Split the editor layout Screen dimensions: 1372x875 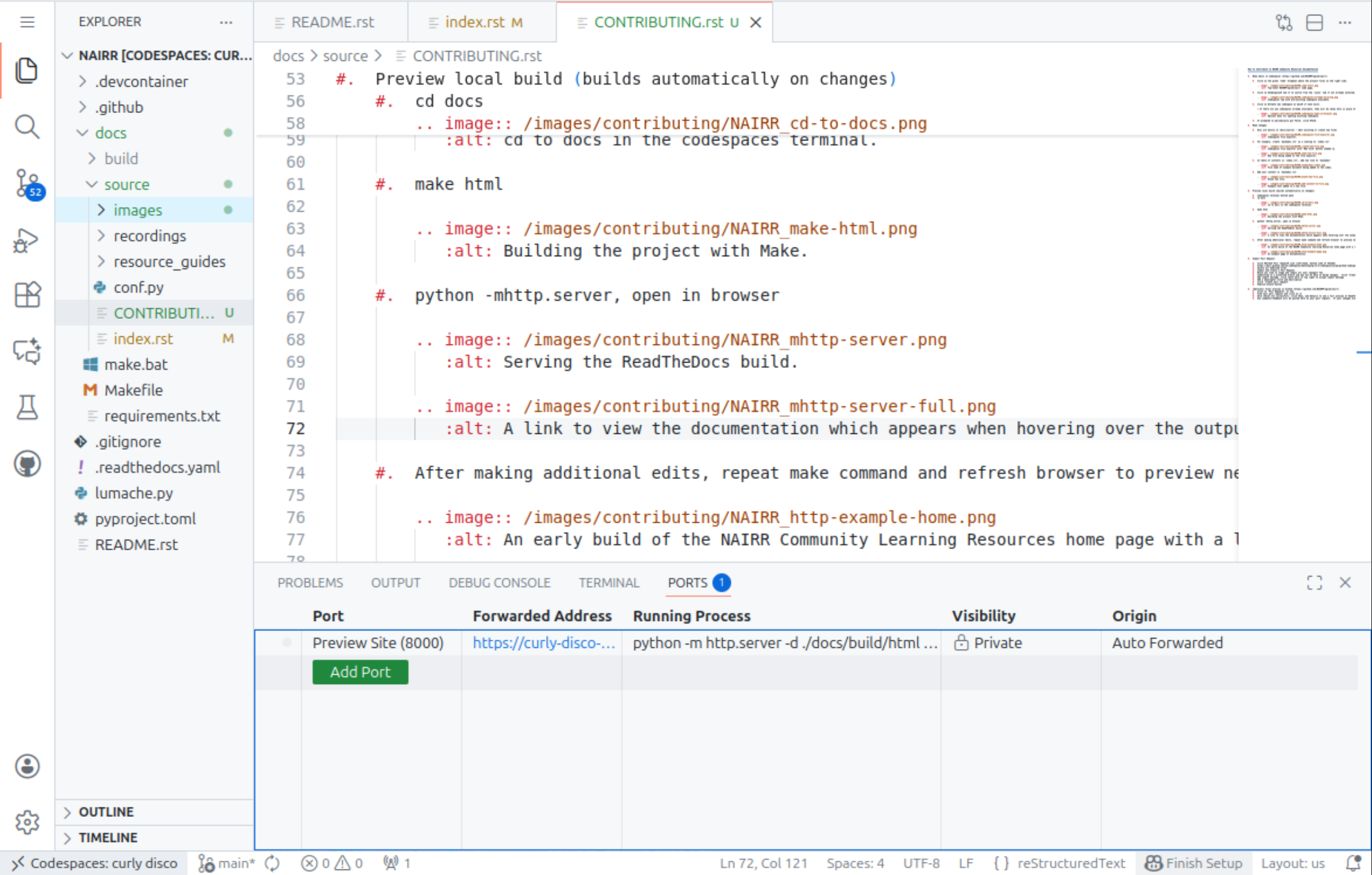pyautogui.click(x=1314, y=22)
